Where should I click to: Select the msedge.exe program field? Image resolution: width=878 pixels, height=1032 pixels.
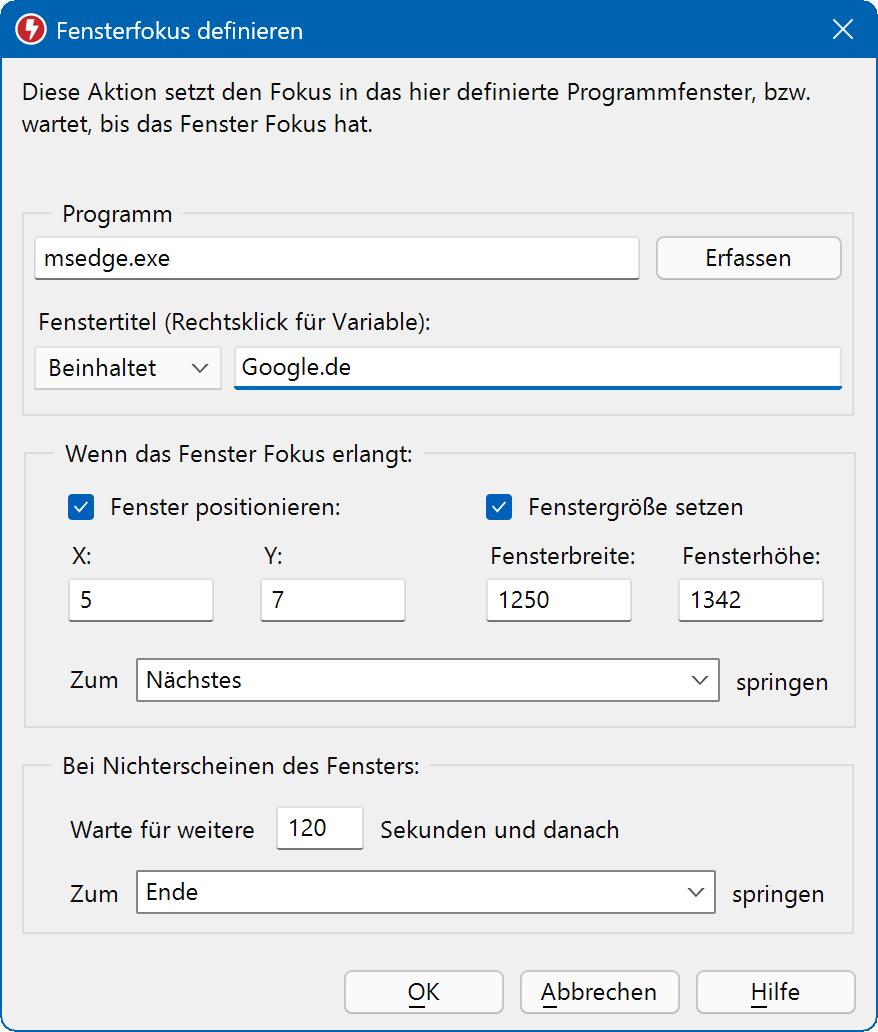(x=337, y=258)
